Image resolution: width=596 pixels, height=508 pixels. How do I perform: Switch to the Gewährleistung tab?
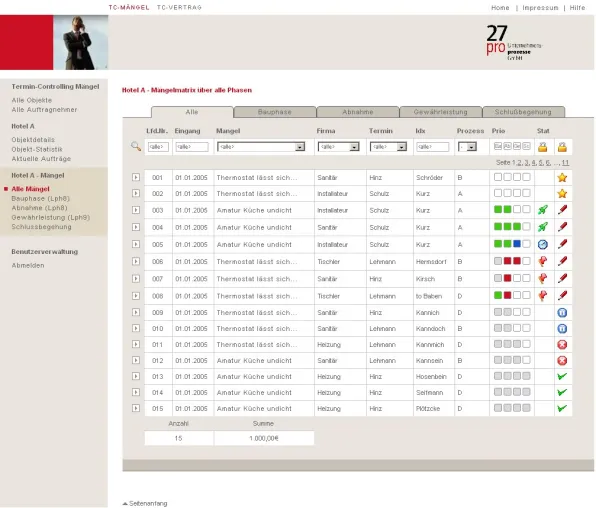click(441, 112)
